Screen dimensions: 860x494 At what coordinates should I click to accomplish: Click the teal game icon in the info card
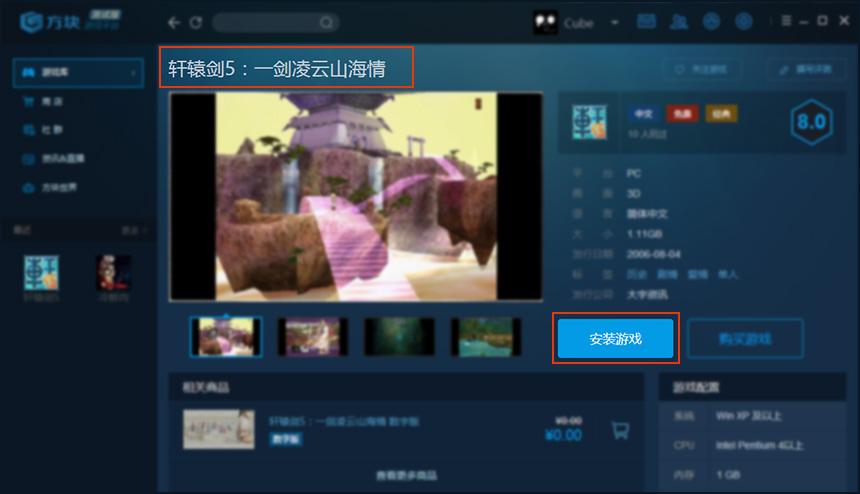[x=590, y=122]
